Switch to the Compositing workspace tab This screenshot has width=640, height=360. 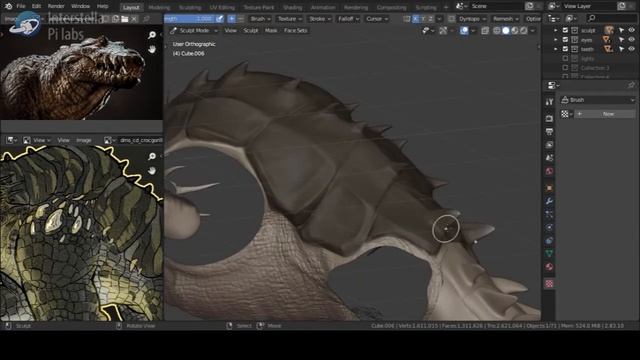pos(391,7)
